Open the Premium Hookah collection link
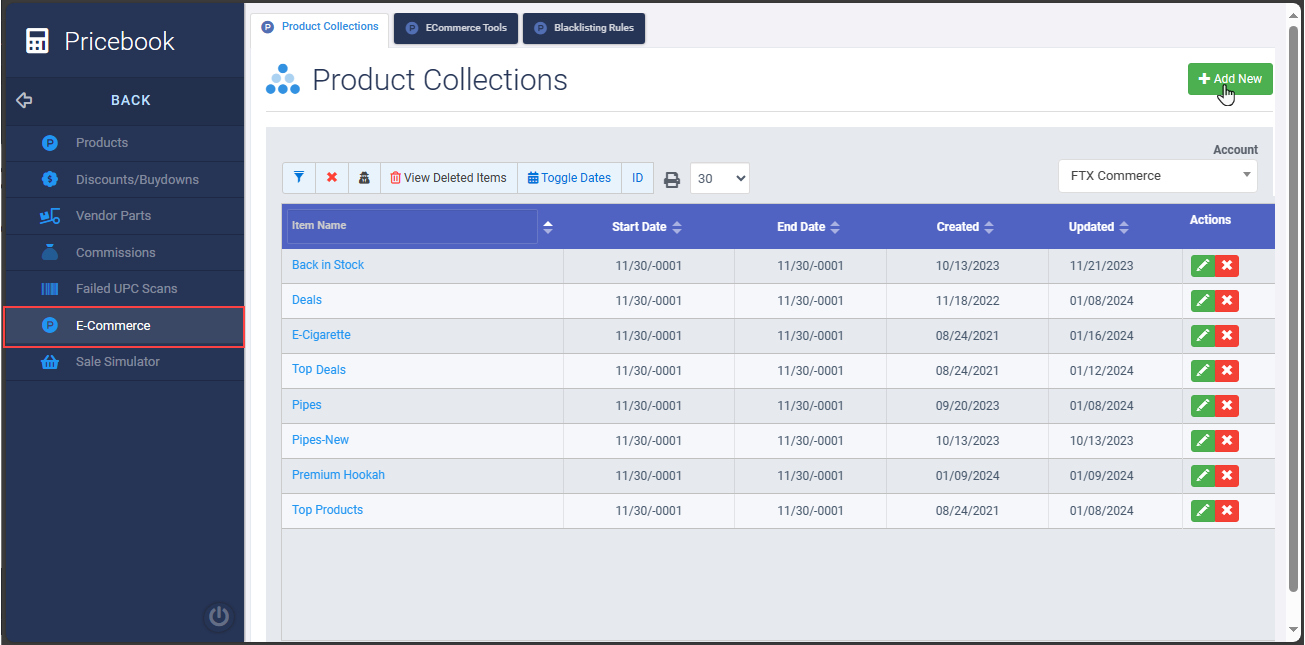The image size is (1305, 645). click(x=338, y=475)
